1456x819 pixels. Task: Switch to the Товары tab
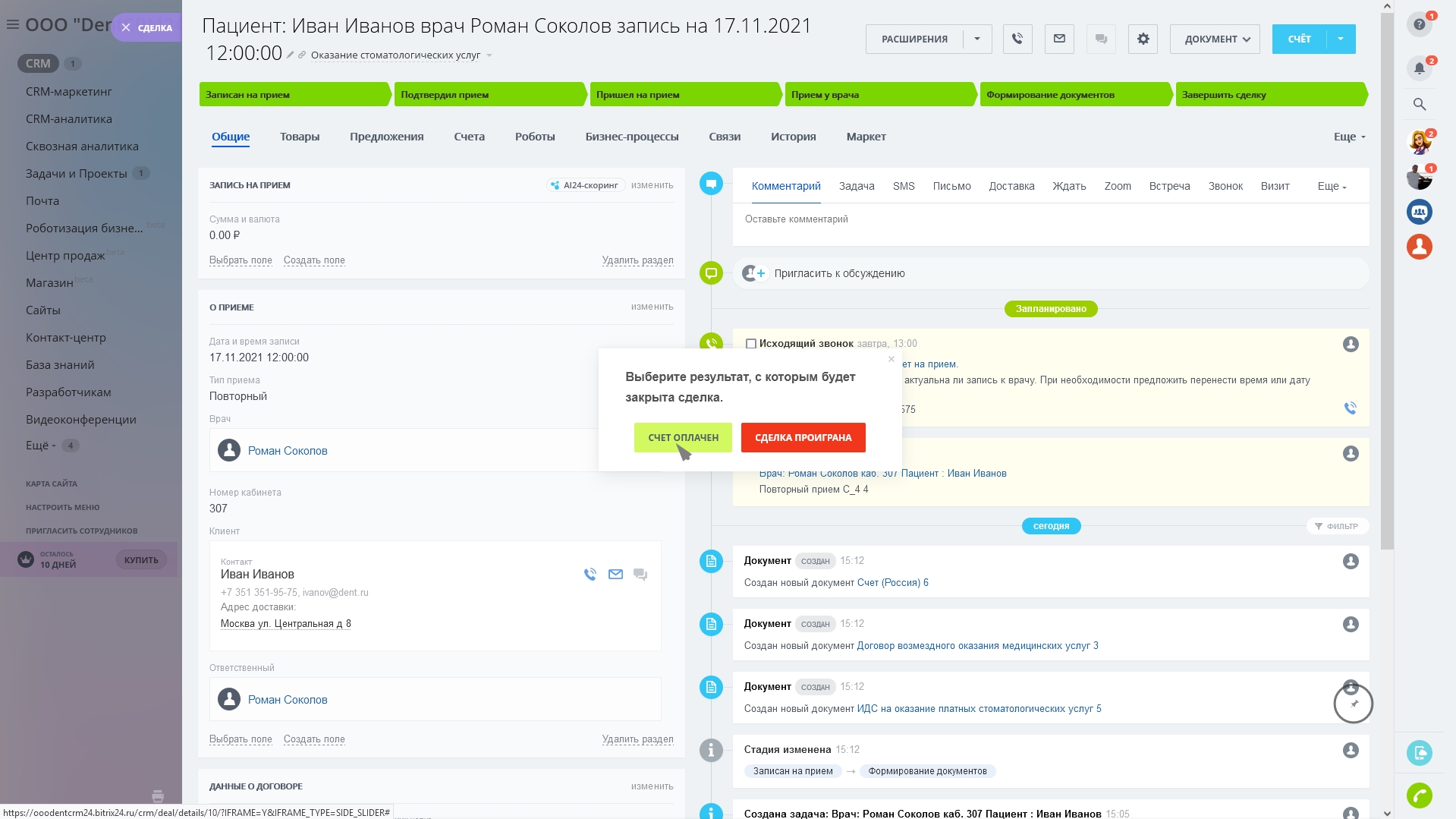pos(299,137)
